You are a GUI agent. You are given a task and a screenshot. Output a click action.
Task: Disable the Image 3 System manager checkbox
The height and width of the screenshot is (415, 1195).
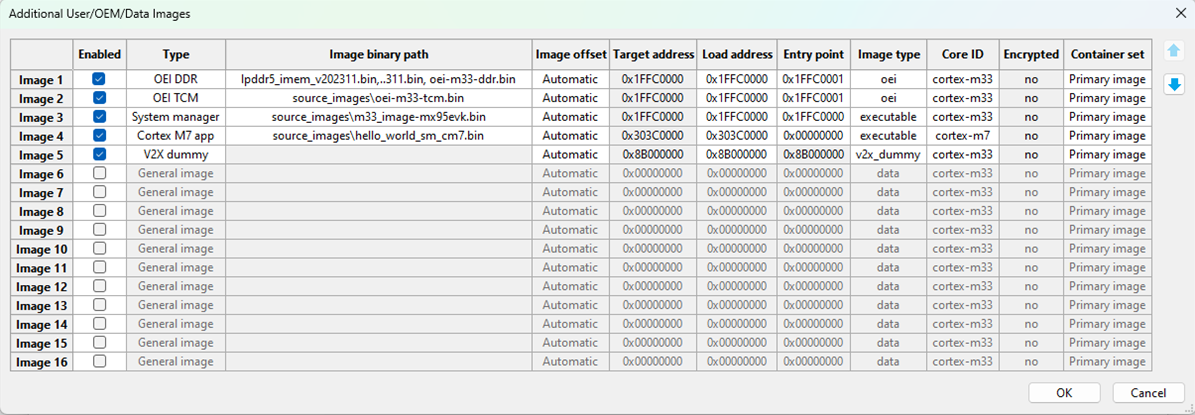click(x=99, y=117)
